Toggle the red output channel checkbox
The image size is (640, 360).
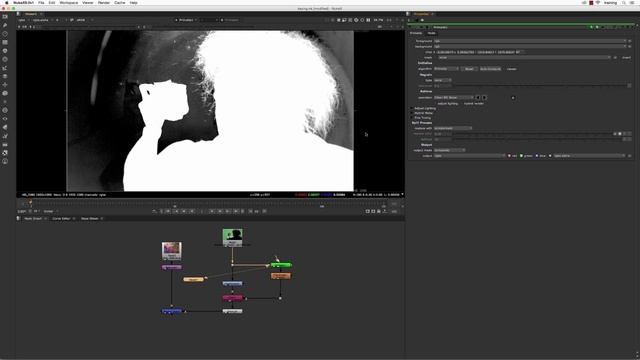pyautogui.click(x=509, y=156)
